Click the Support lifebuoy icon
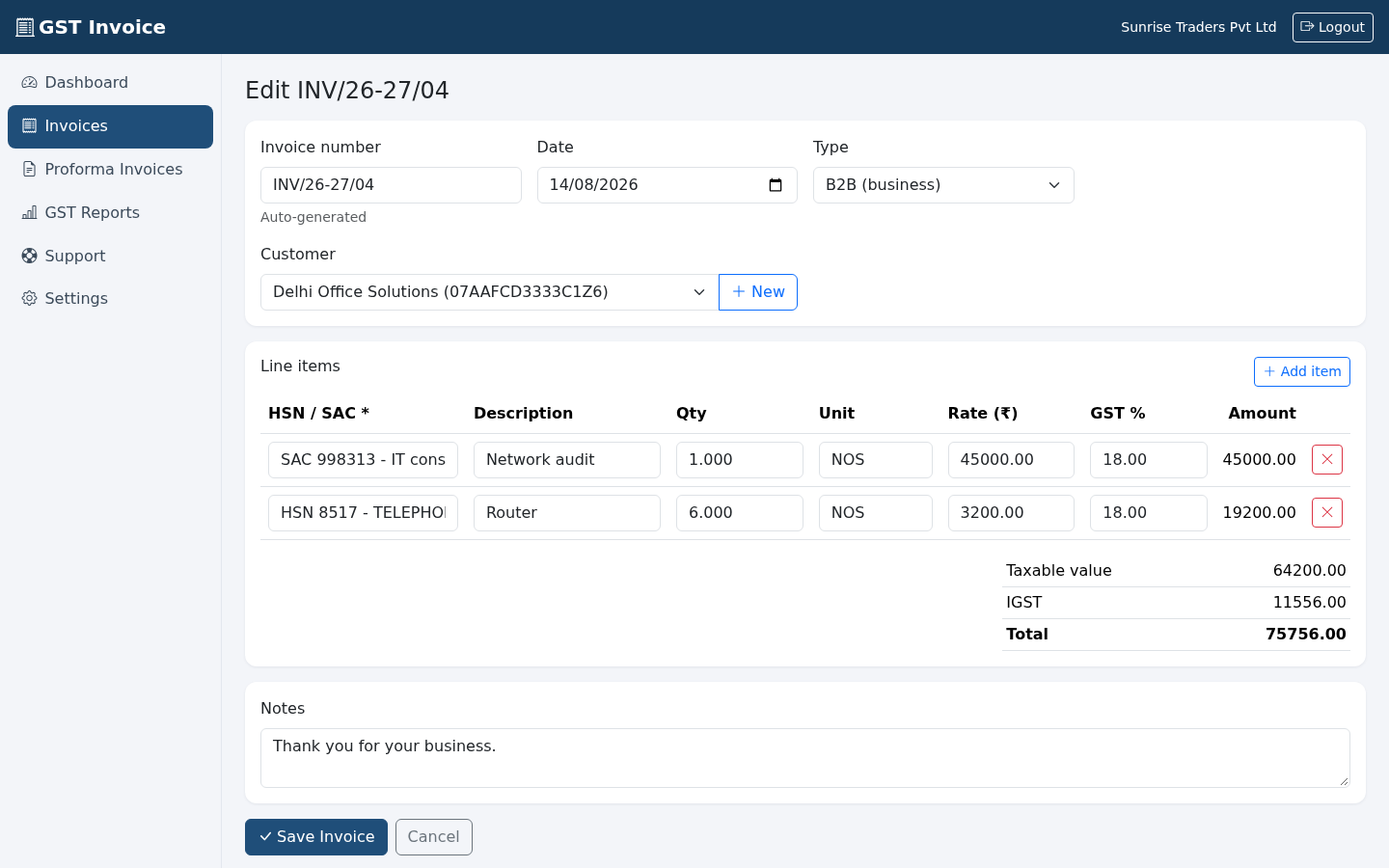 point(29,256)
